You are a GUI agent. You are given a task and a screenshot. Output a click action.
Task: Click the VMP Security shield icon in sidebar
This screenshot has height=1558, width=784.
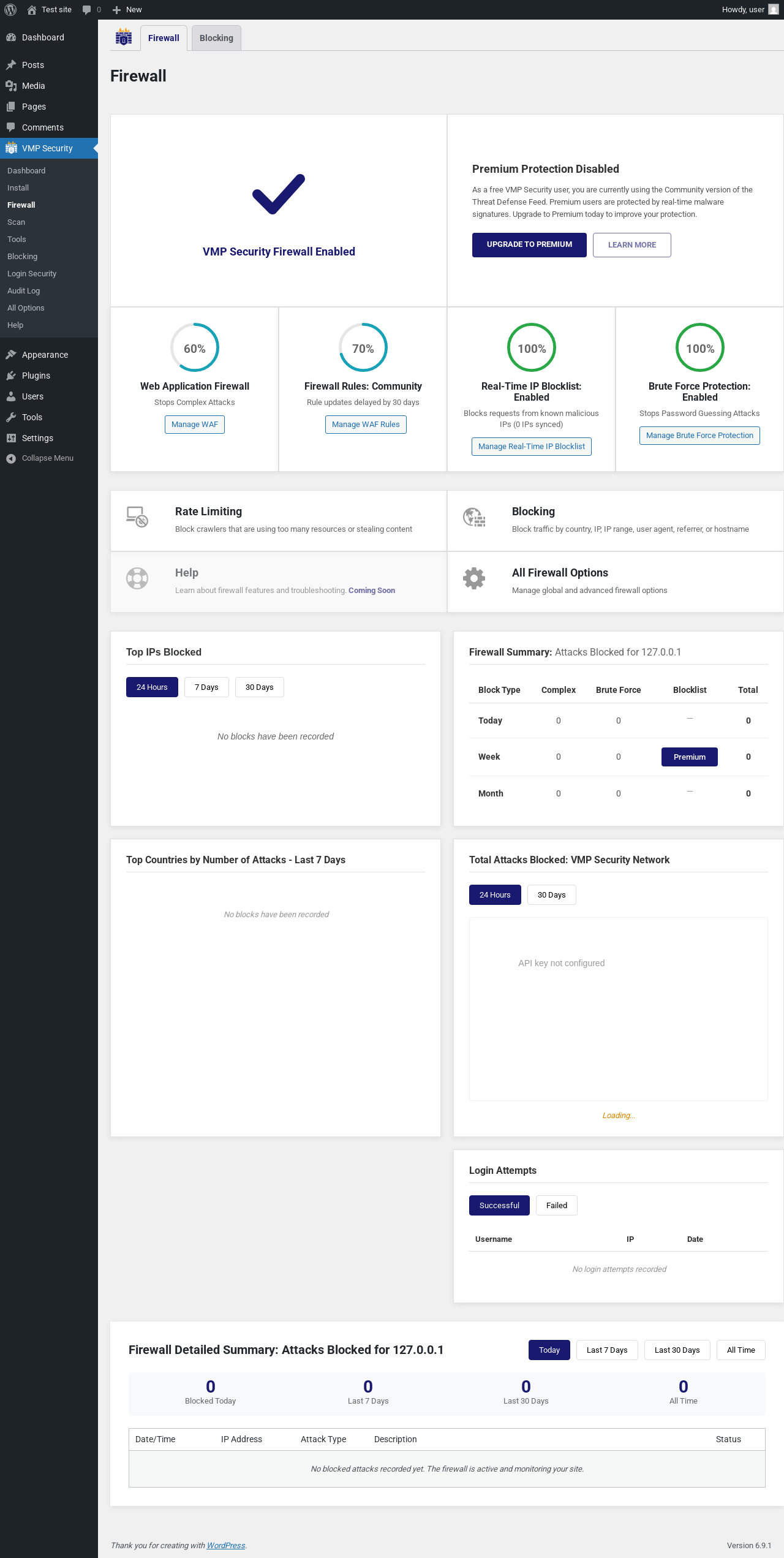pyautogui.click(x=11, y=148)
